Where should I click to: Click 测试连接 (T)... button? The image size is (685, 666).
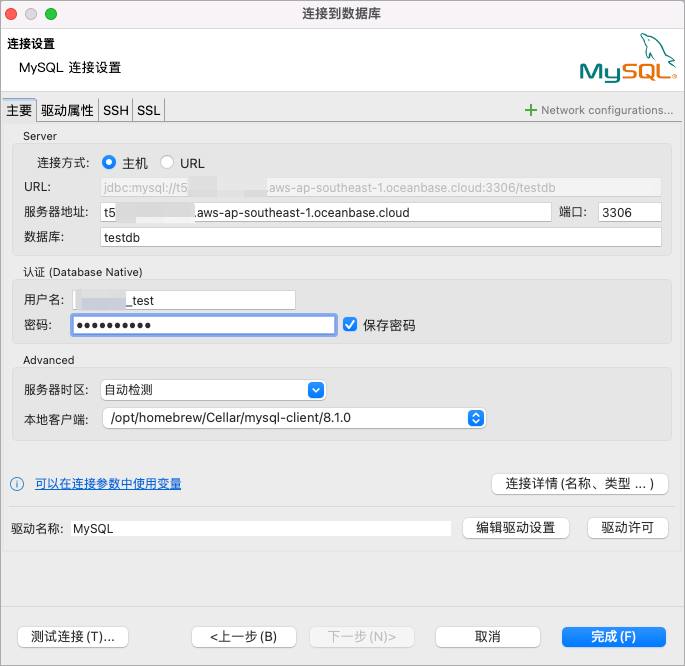[73, 637]
